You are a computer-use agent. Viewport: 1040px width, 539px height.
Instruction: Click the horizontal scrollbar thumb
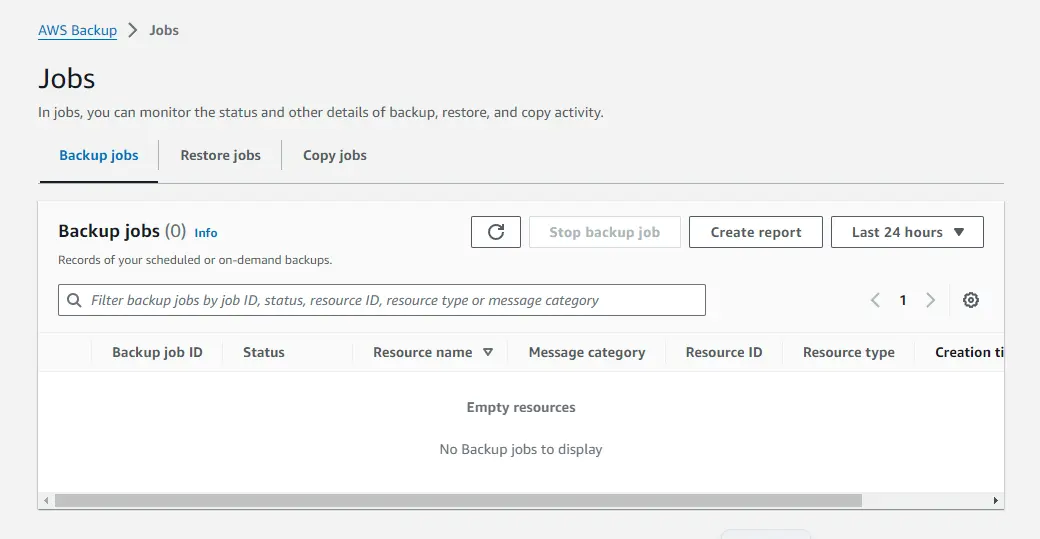(x=458, y=501)
